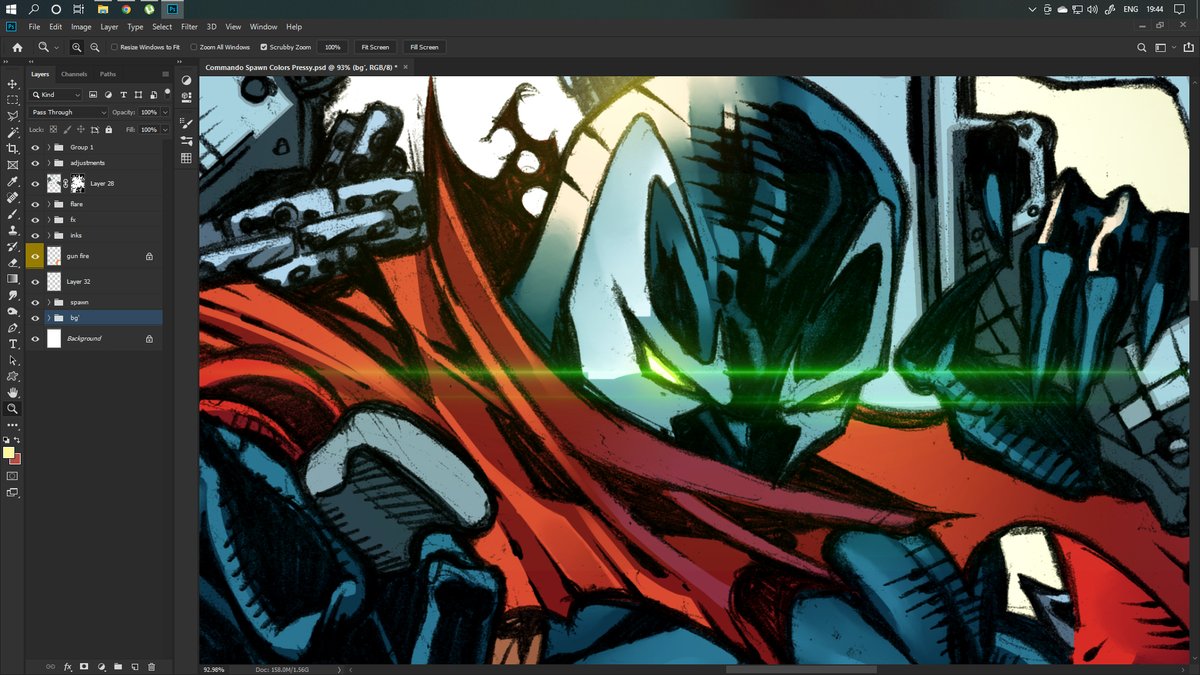
Task: Expand the flare group arrow
Action: point(48,204)
